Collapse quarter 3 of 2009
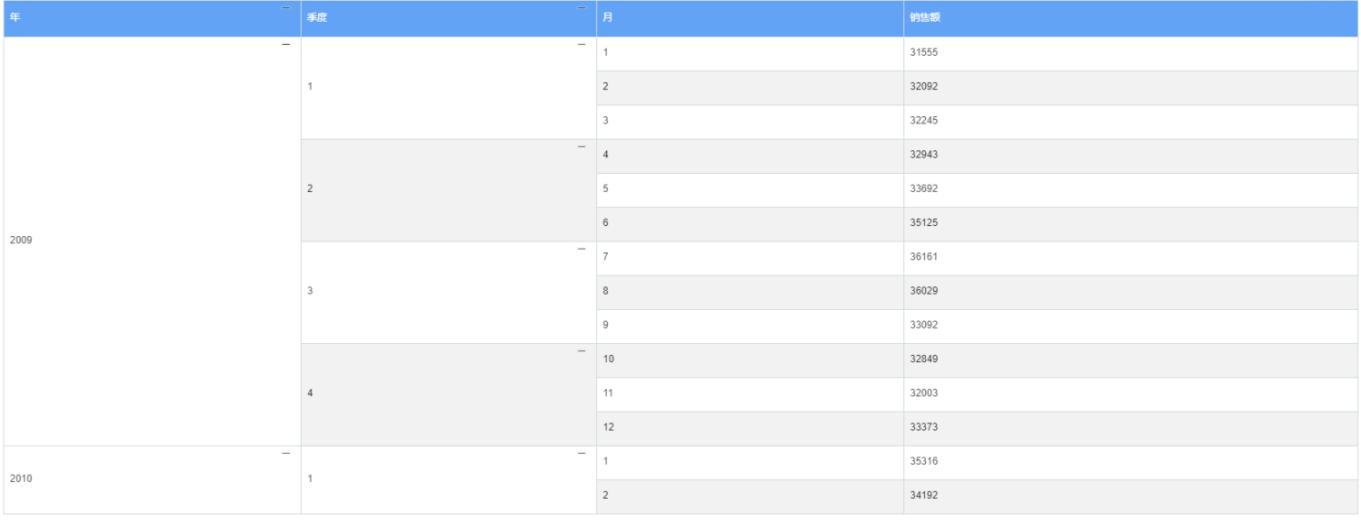The height and width of the screenshot is (526, 1361). pyautogui.click(x=581, y=249)
